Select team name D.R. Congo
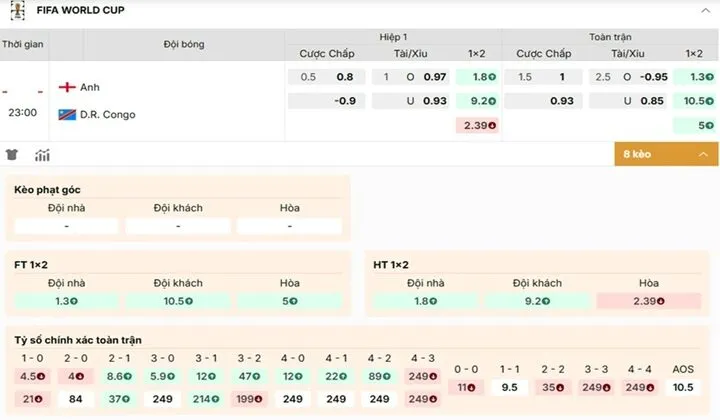The height and width of the screenshot is (420, 720). tap(108, 115)
